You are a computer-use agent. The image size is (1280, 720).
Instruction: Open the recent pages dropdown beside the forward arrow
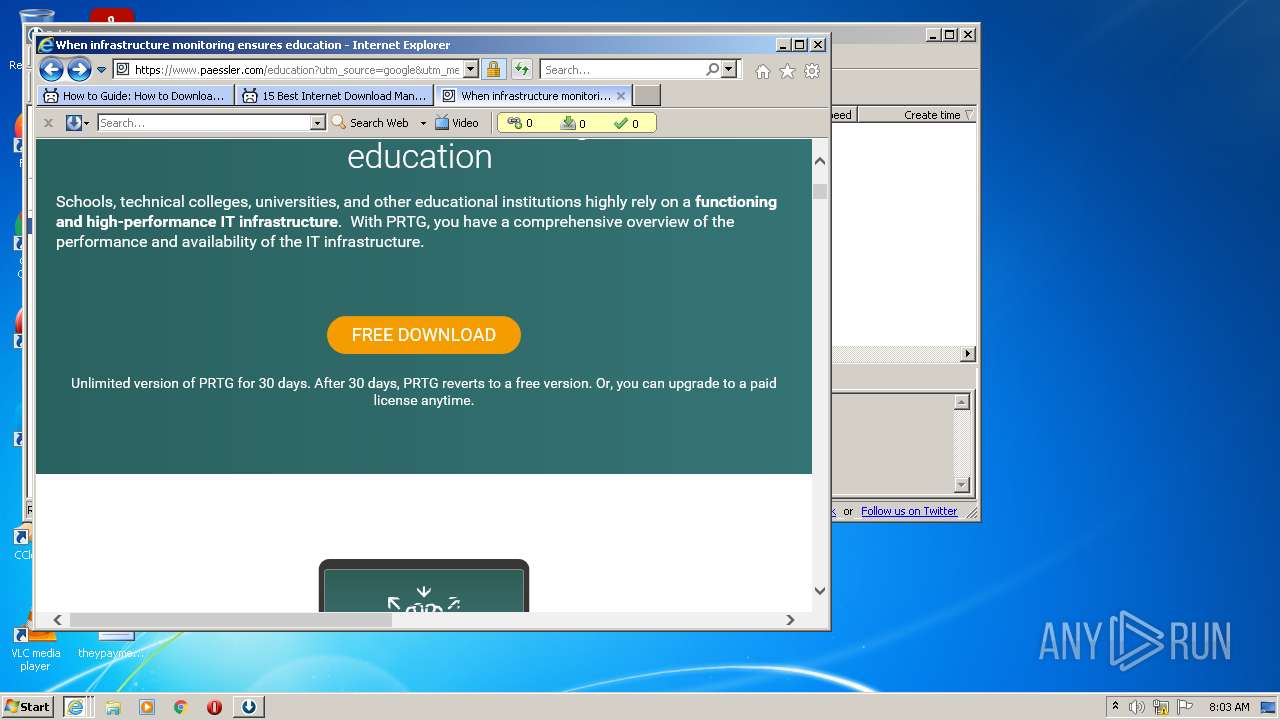101,70
